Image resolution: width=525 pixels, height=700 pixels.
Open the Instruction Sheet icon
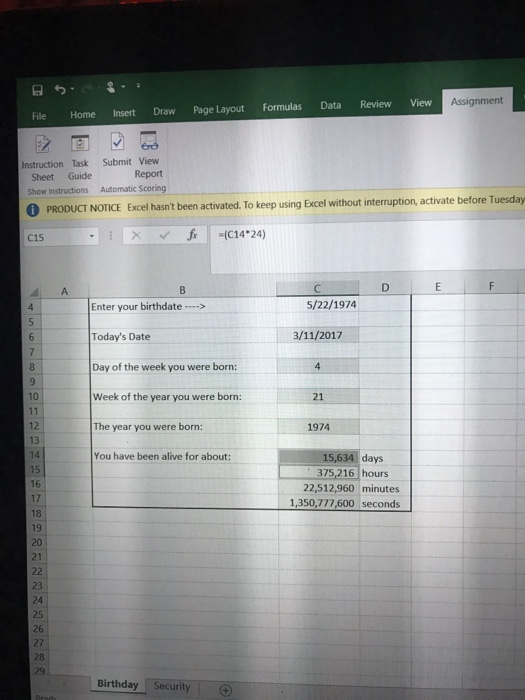(43, 145)
